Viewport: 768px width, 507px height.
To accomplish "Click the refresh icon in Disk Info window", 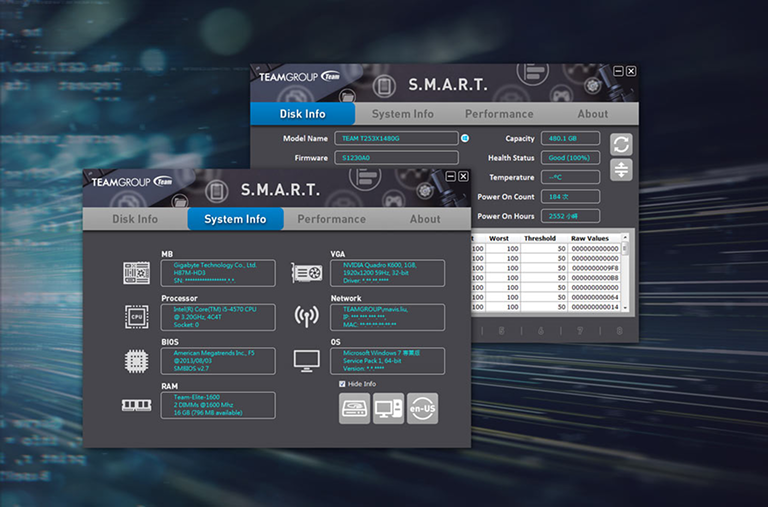I will point(621,145).
